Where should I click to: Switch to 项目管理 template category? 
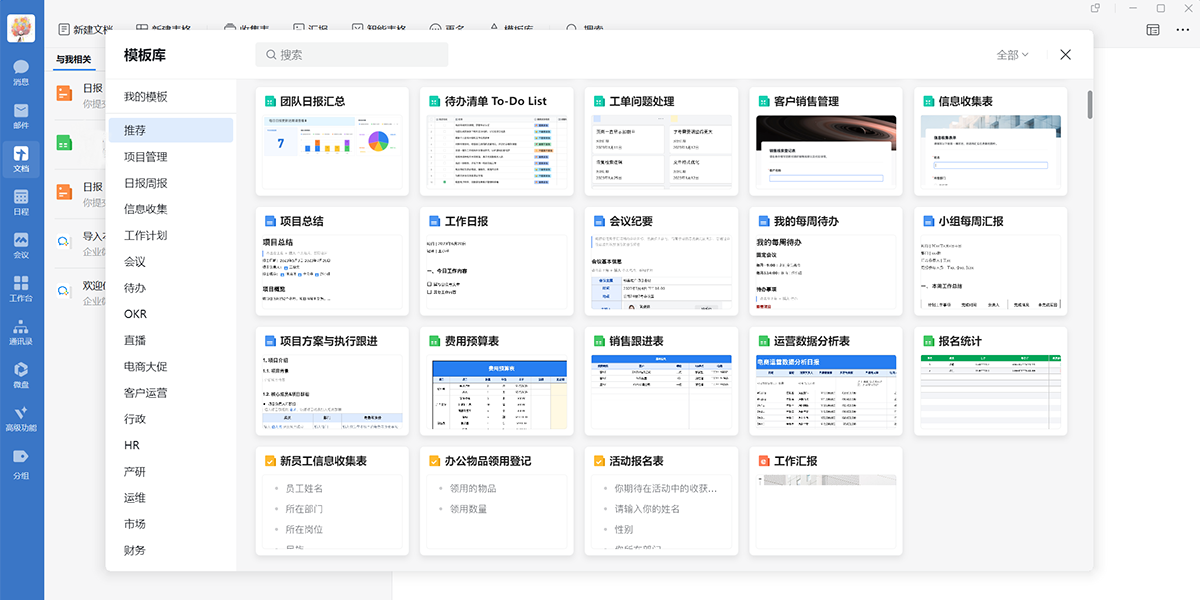click(146, 157)
